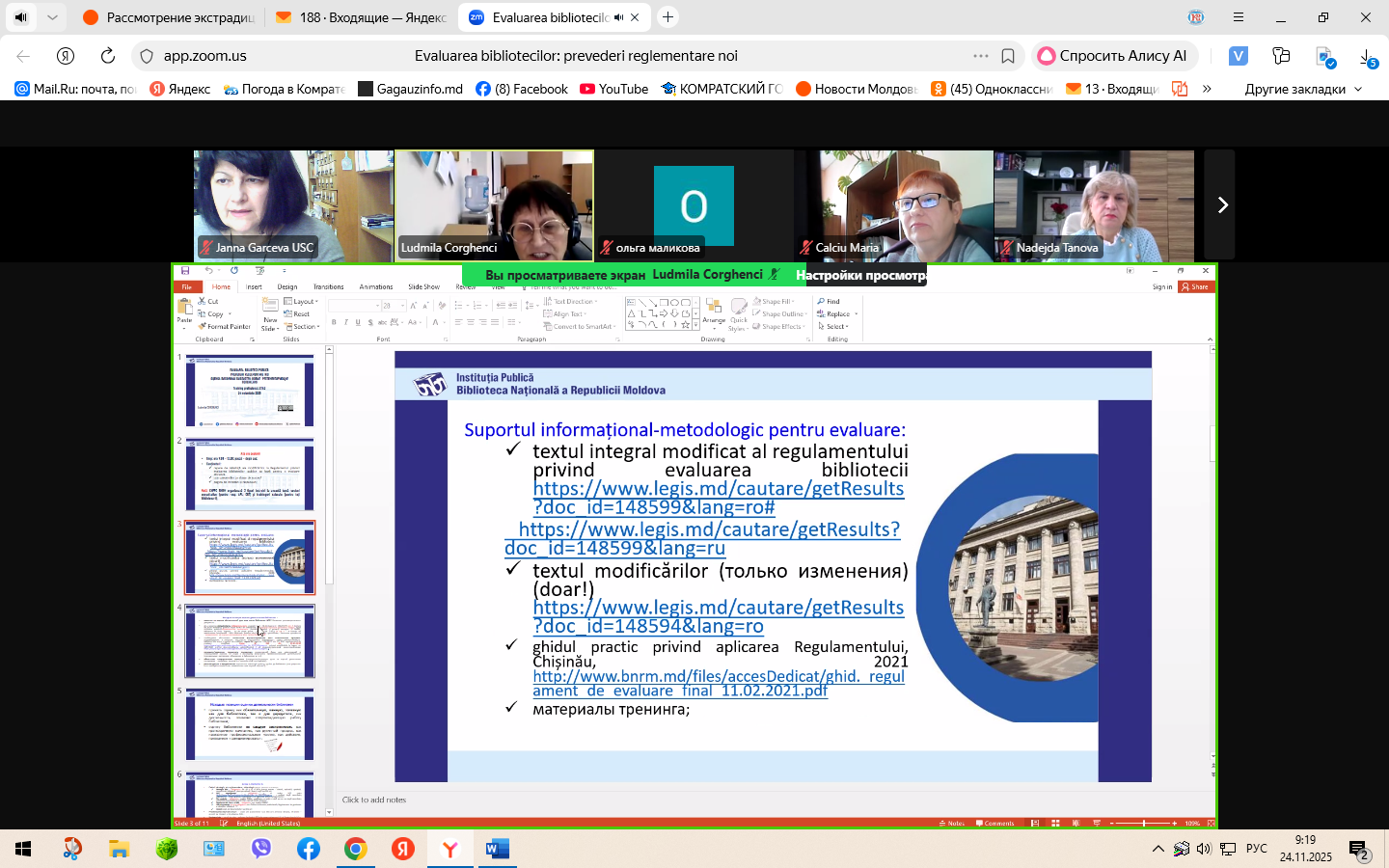Open Word from the taskbar
Viewport: 1389px width, 868px height.
(497, 849)
